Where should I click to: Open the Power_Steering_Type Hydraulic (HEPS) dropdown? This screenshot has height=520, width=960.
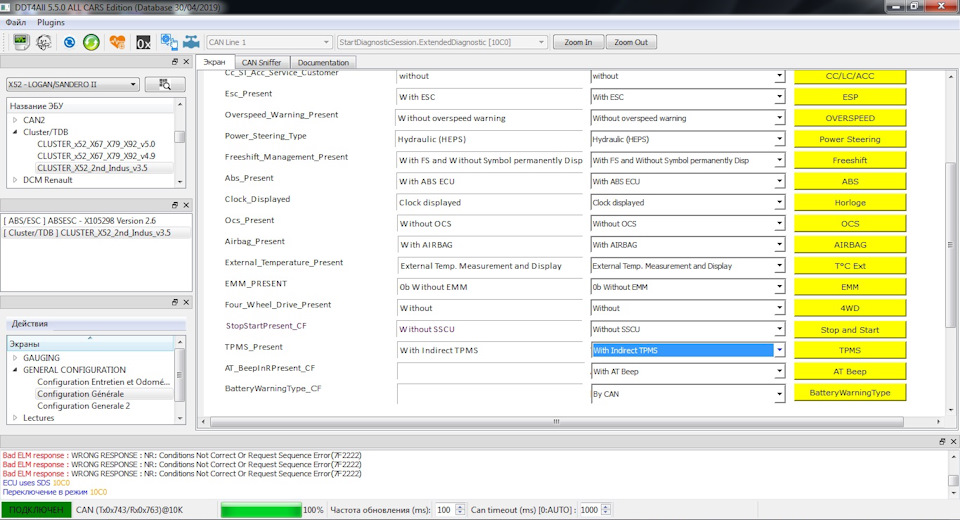coord(688,139)
